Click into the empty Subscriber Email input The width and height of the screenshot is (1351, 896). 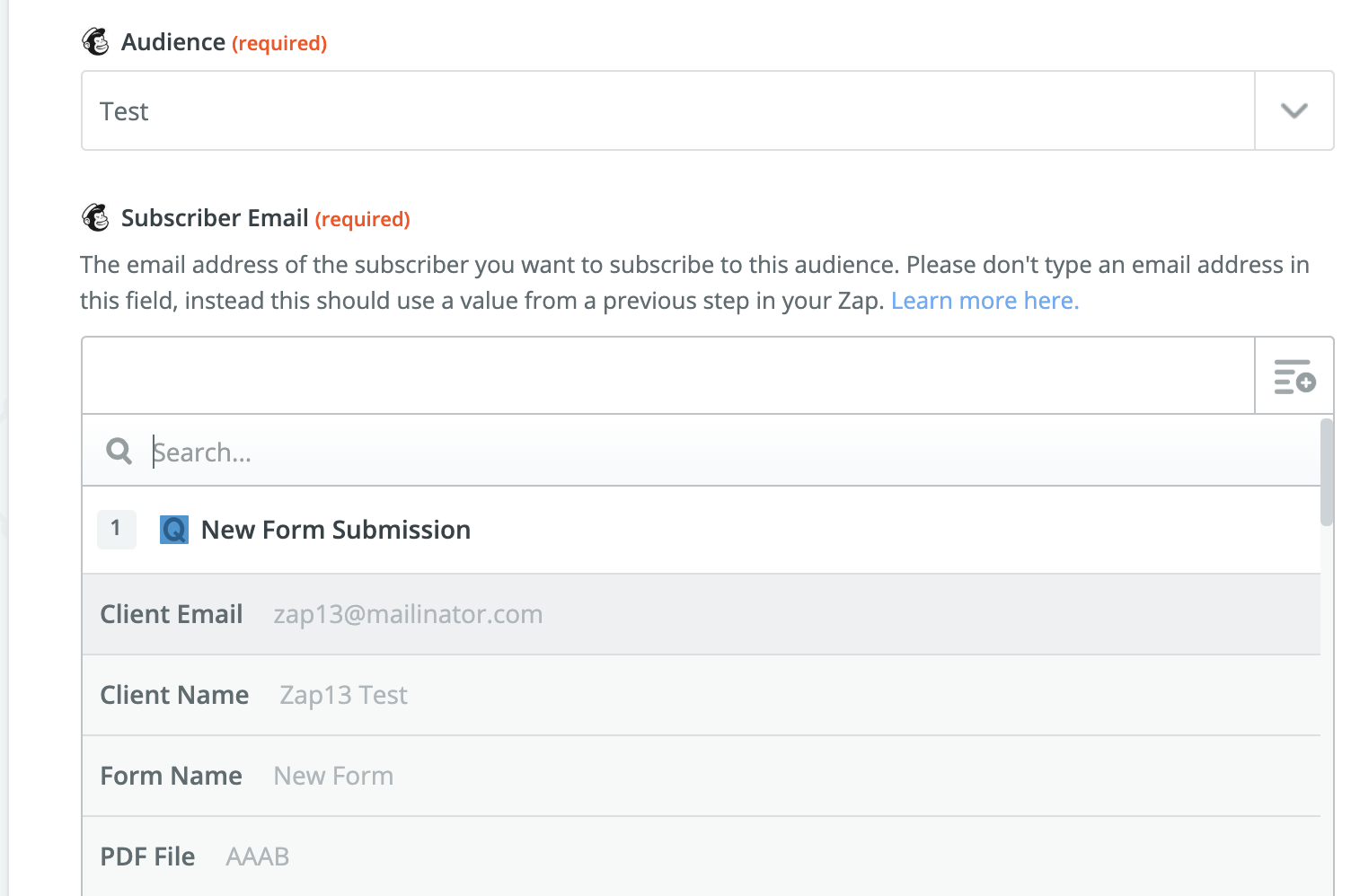[667, 375]
